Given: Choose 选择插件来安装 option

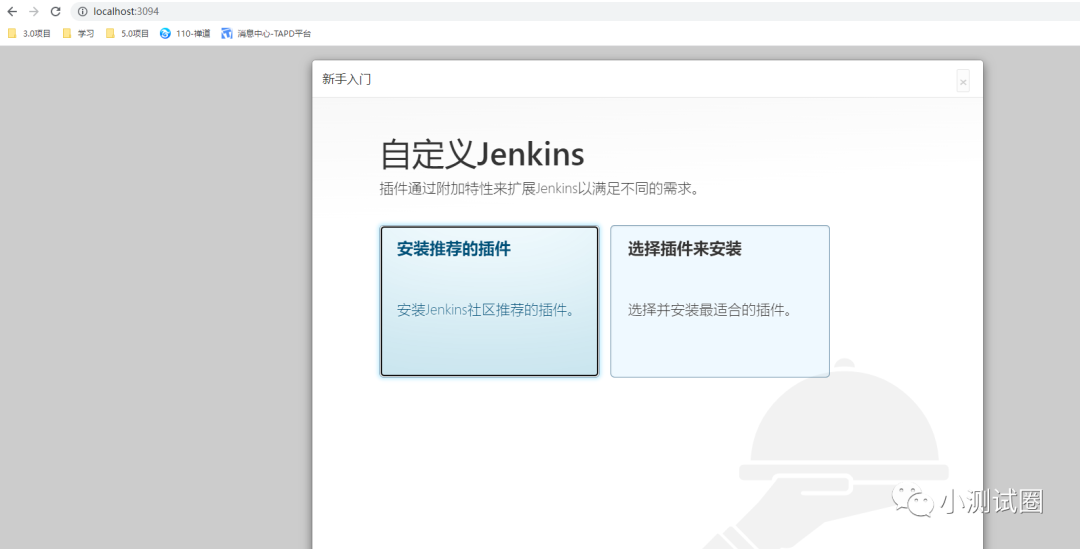Looking at the screenshot, I should 720,301.
